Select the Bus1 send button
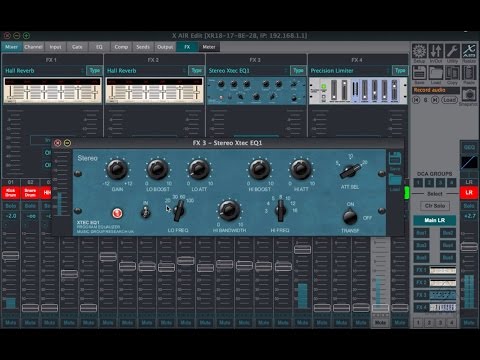This screenshot has height=360, width=480. click(421, 233)
